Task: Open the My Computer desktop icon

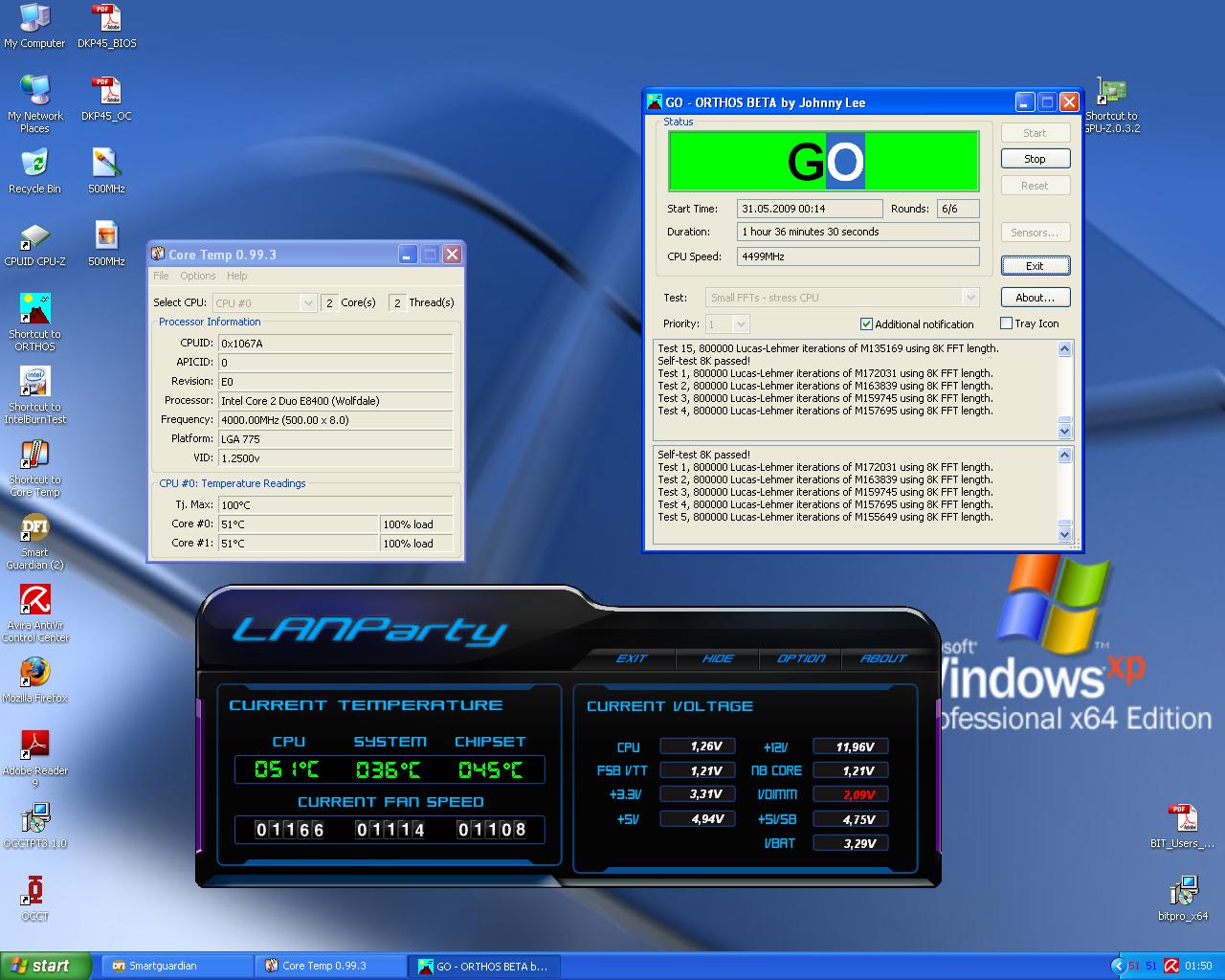Action: point(34,26)
